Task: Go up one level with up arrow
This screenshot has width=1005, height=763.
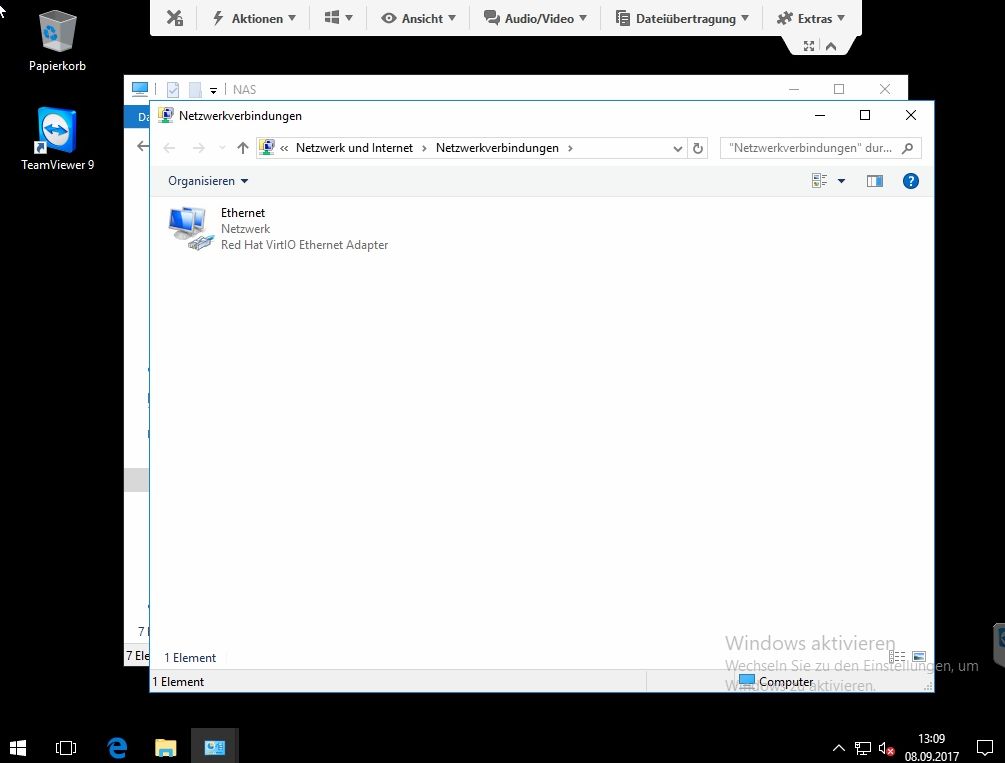Action: (242, 148)
